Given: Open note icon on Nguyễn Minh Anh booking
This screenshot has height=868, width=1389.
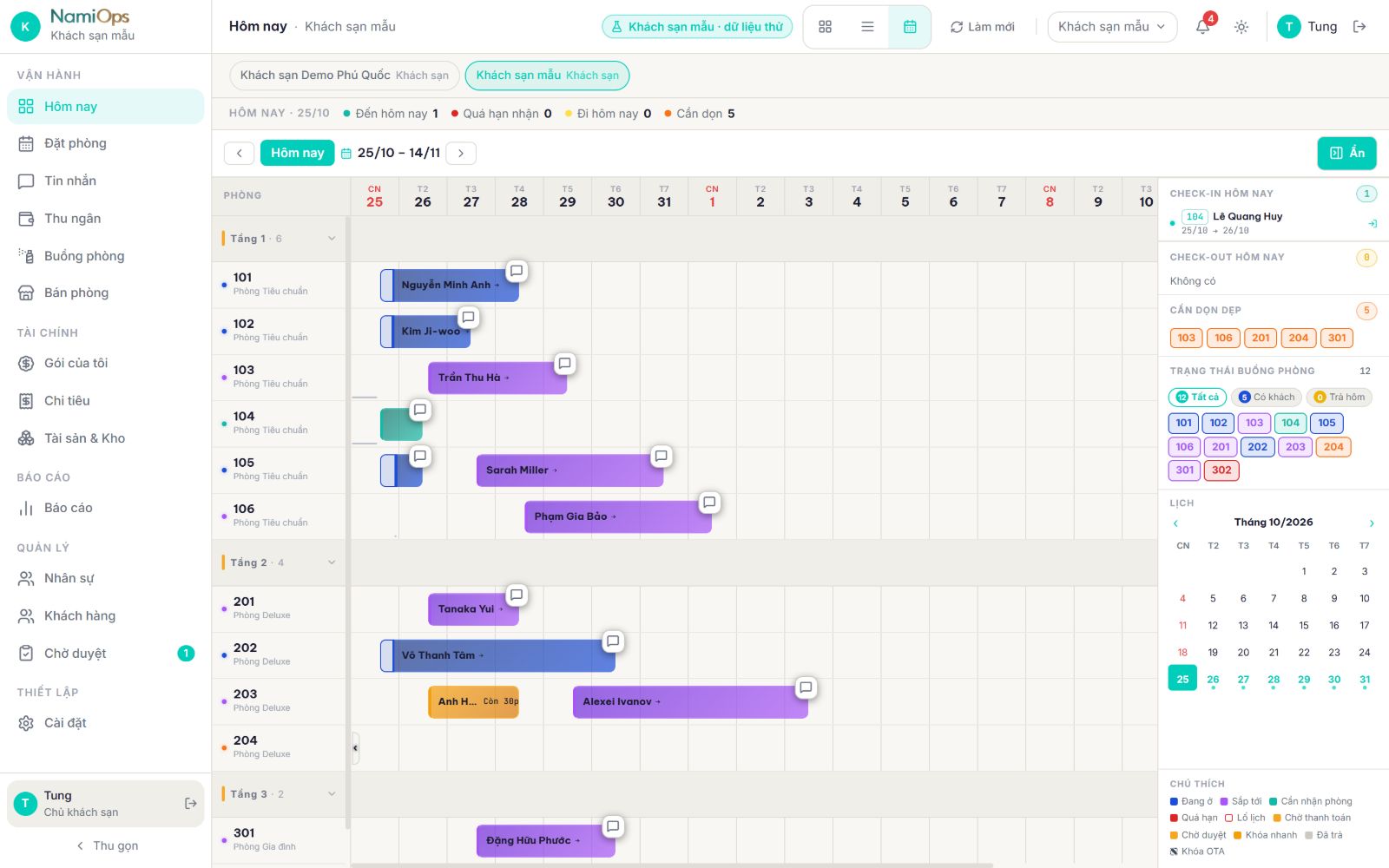Looking at the screenshot, I should point(517,271).
